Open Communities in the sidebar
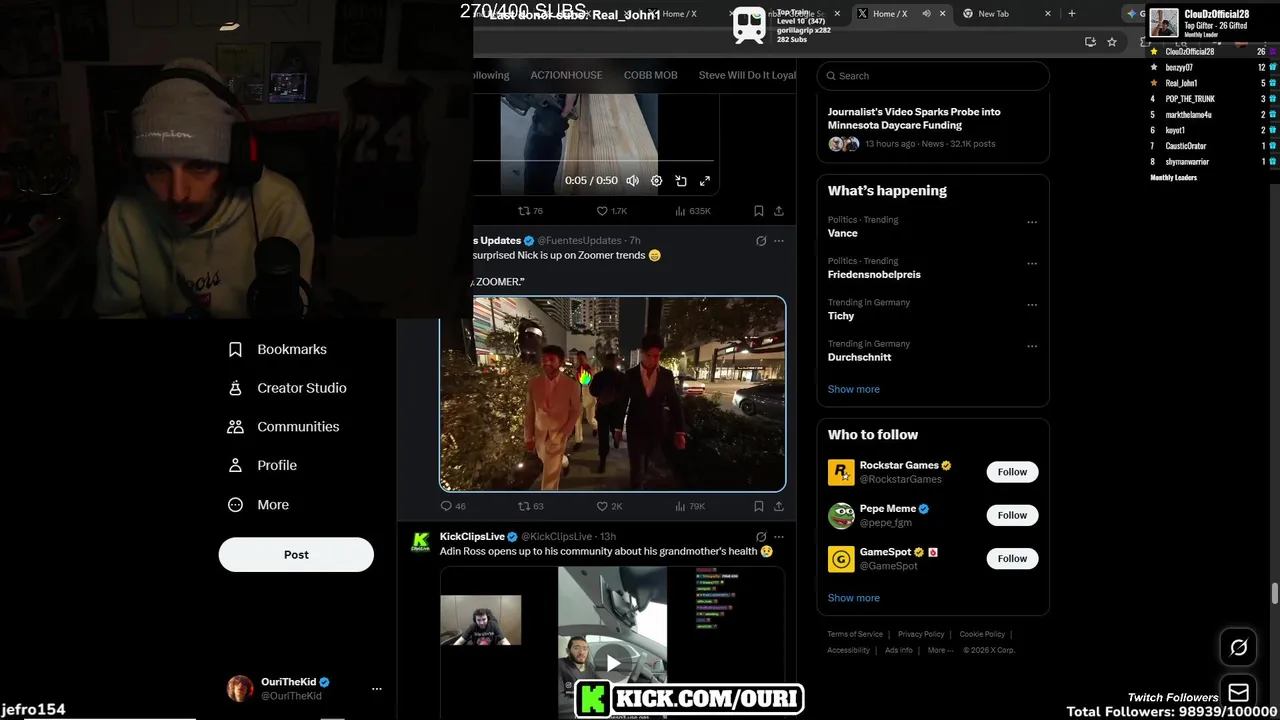This screenshot has width=1280, height=720. coord(284,426)
